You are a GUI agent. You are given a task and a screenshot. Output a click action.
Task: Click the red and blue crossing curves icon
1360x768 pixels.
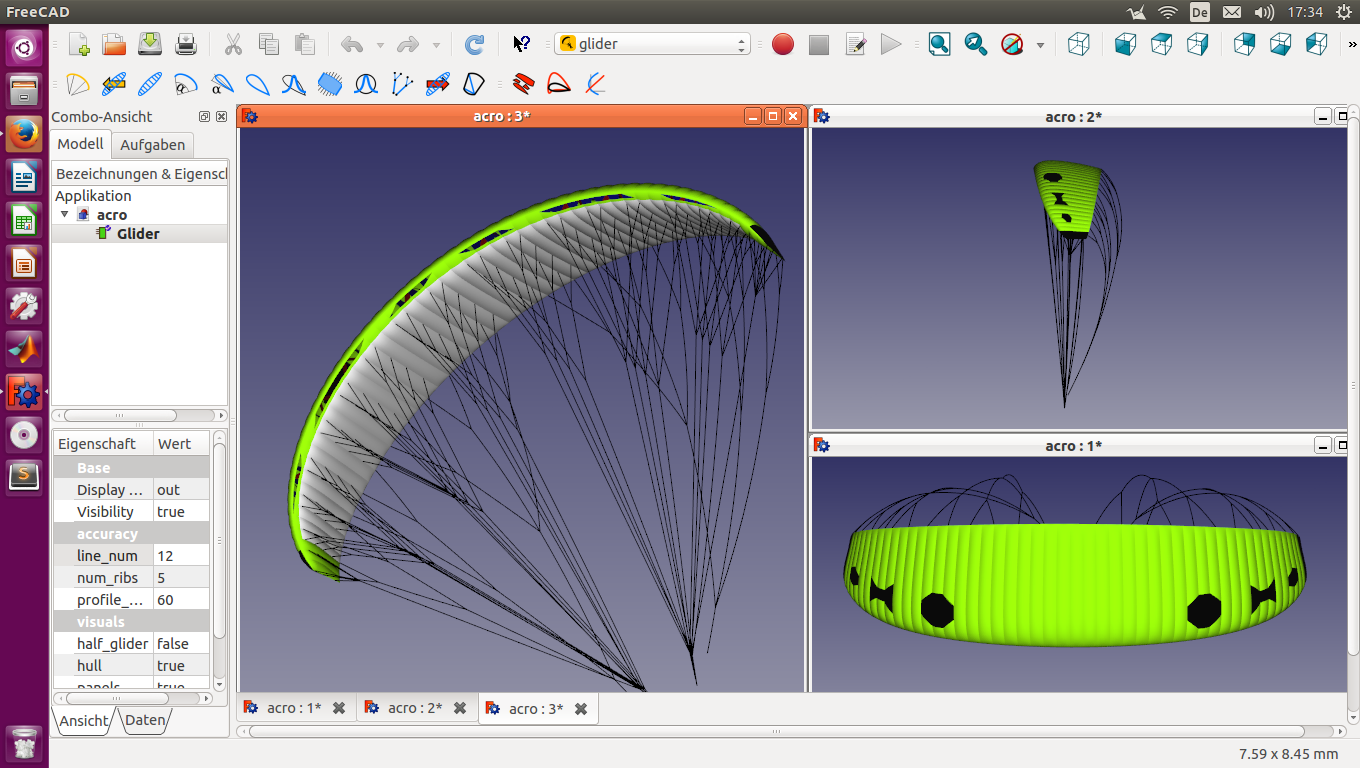[x=595, y=84]
